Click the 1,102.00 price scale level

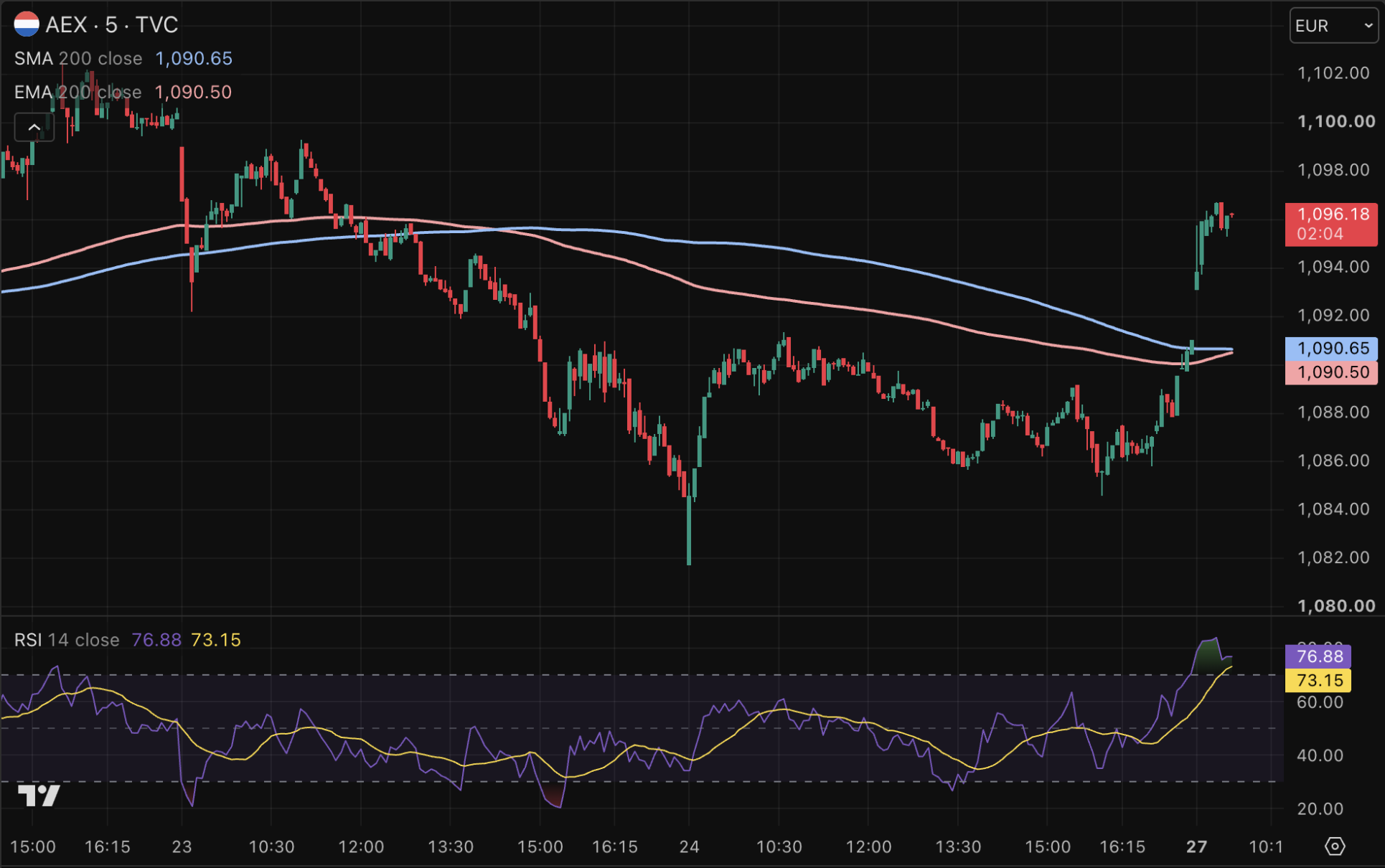1333,73
